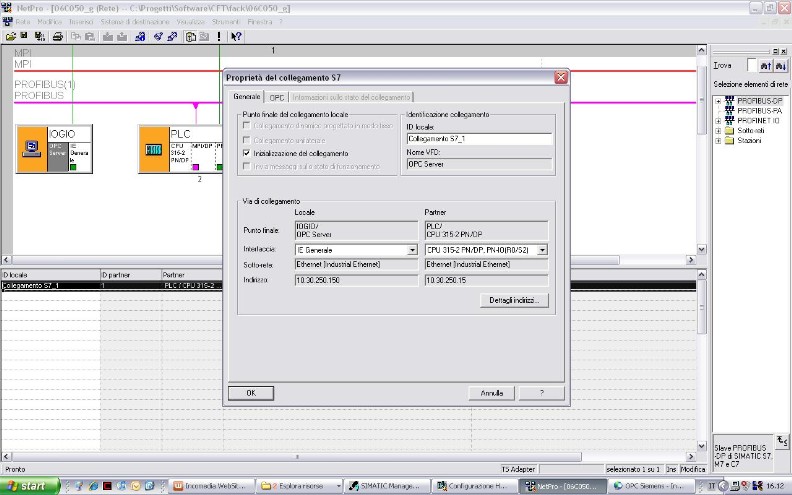Click the Open project folder toolbar icon
The width and height of the screenshot is (792, 495).
click(x=11, y=36)
